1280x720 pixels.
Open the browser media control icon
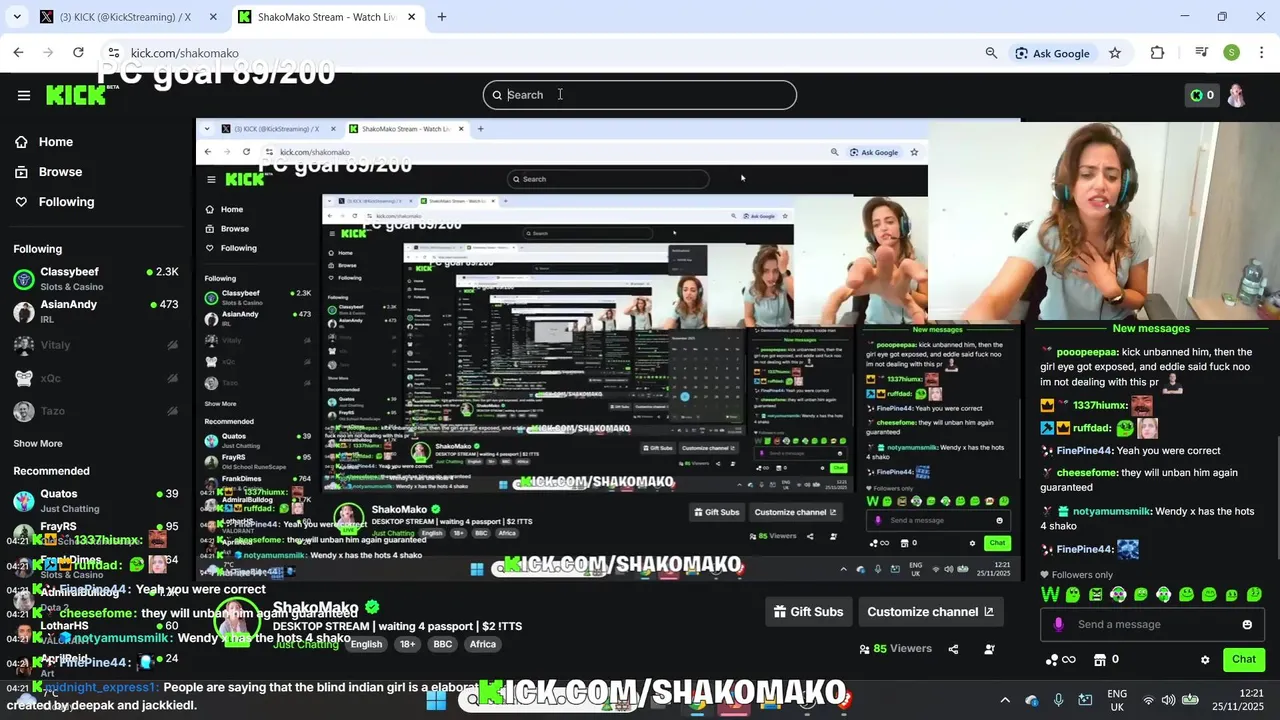click(x=1201, y=53)
